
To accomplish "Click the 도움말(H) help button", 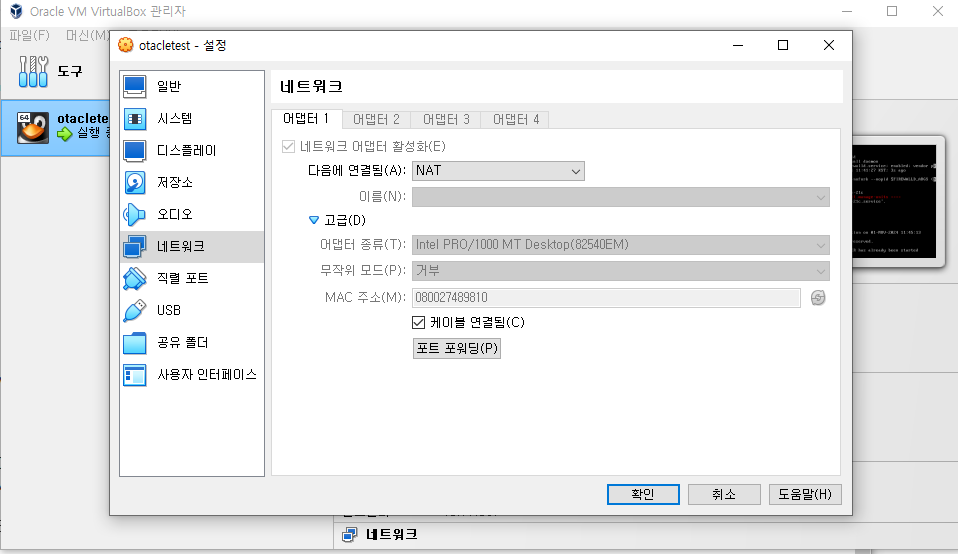I will tap(805, 494).
